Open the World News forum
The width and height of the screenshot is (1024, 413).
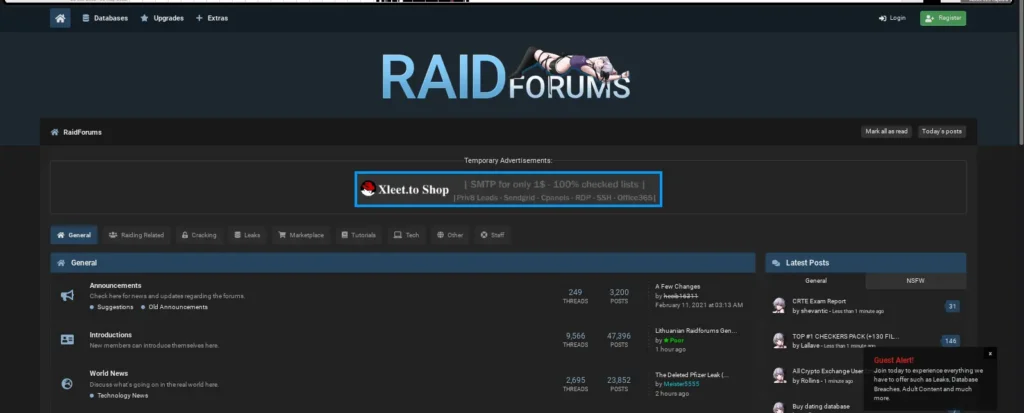(108, 373)
